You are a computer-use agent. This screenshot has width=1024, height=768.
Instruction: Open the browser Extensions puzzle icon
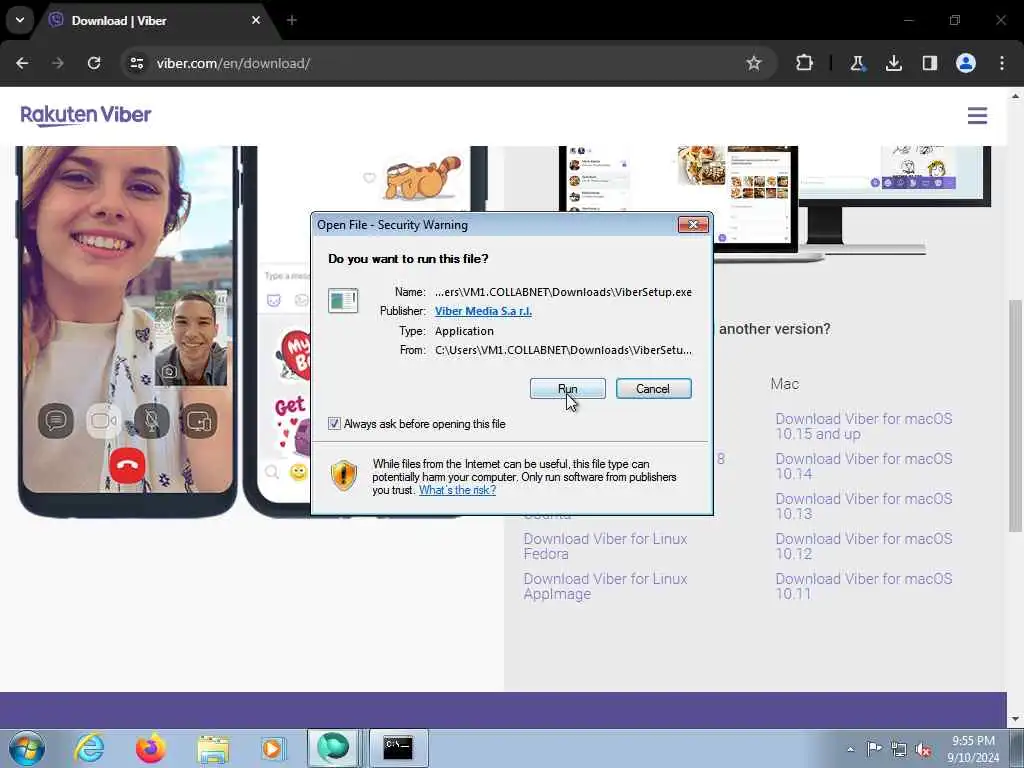(805, 63)
